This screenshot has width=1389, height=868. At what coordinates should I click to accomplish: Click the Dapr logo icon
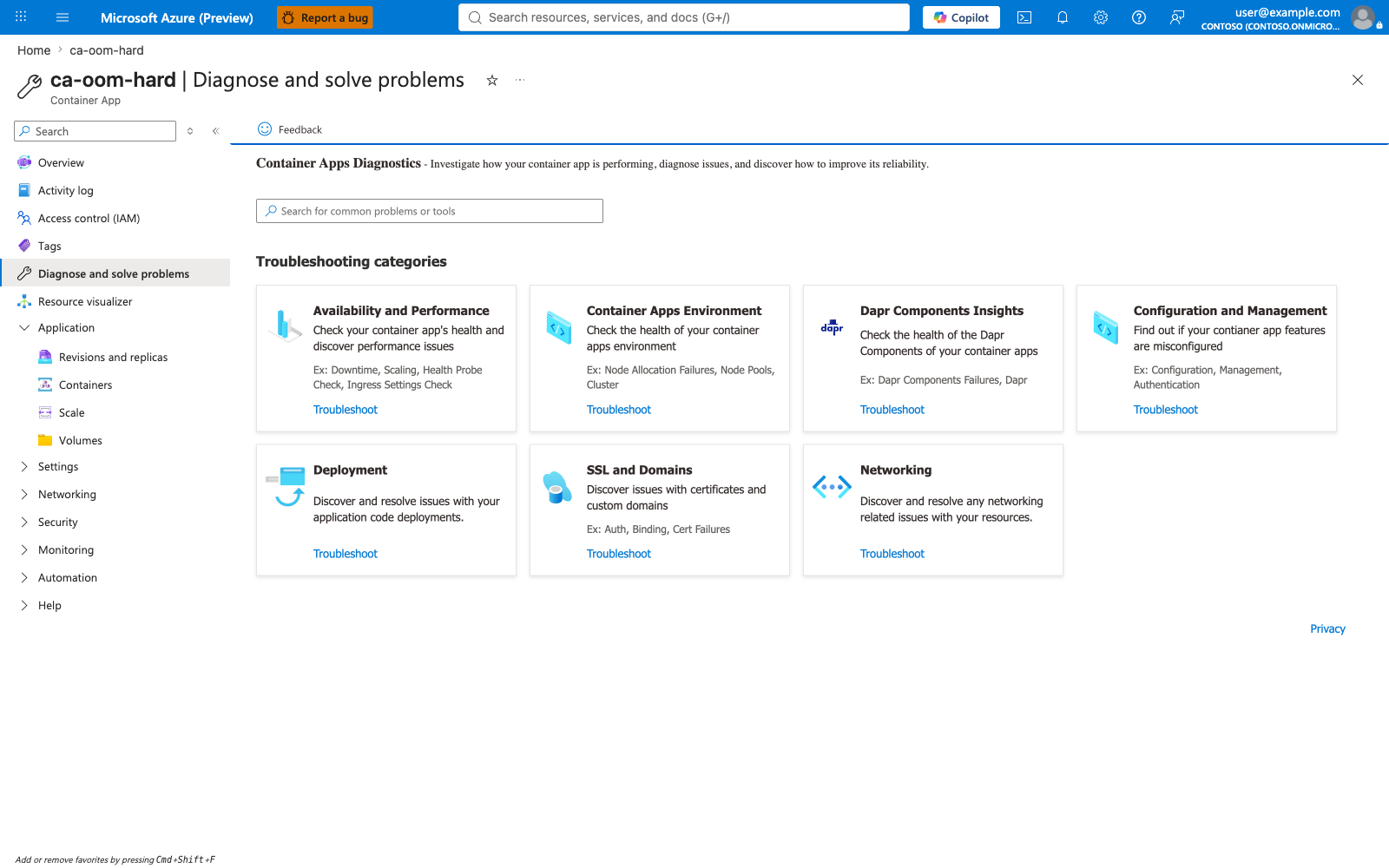[x=832, y=326]
